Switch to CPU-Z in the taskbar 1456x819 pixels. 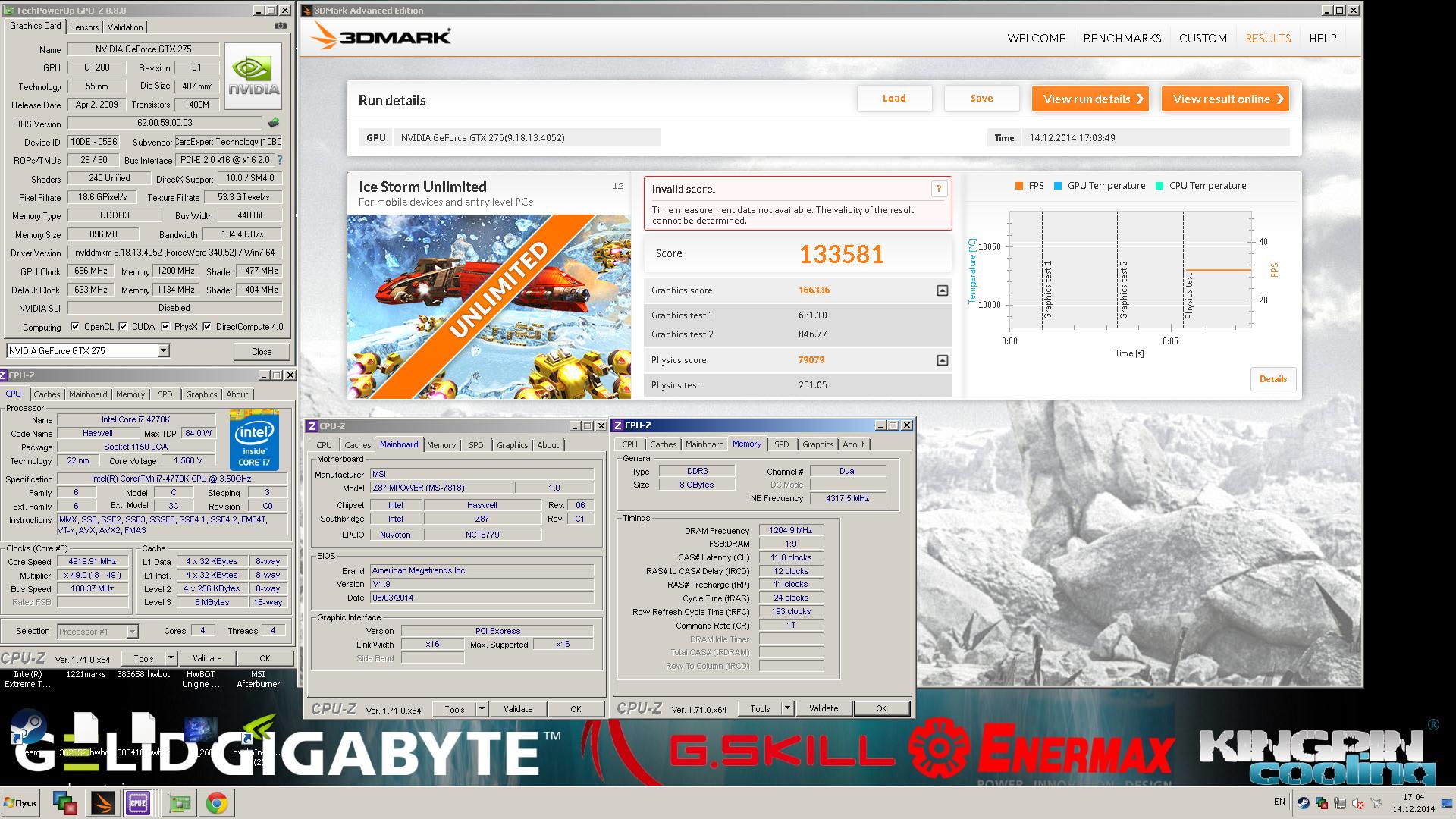[x=138, y=802]
